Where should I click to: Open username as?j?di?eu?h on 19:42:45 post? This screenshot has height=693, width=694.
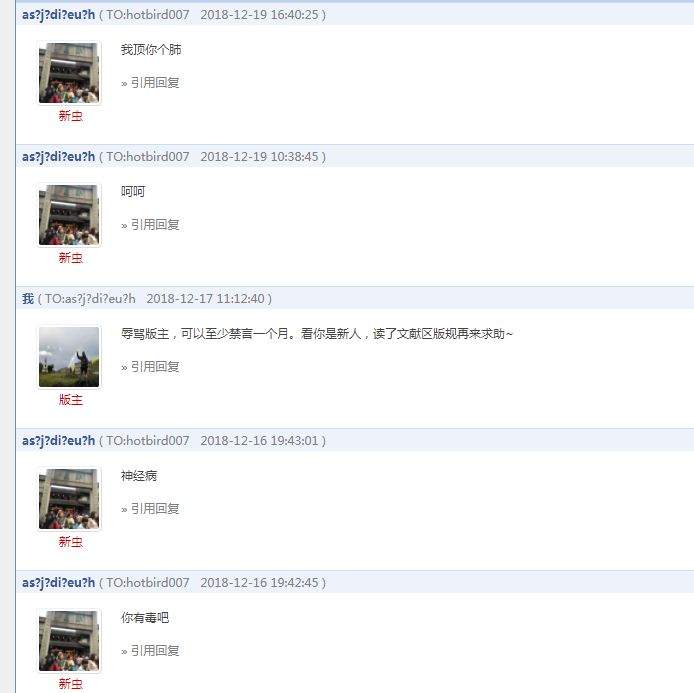click(58, 583)
